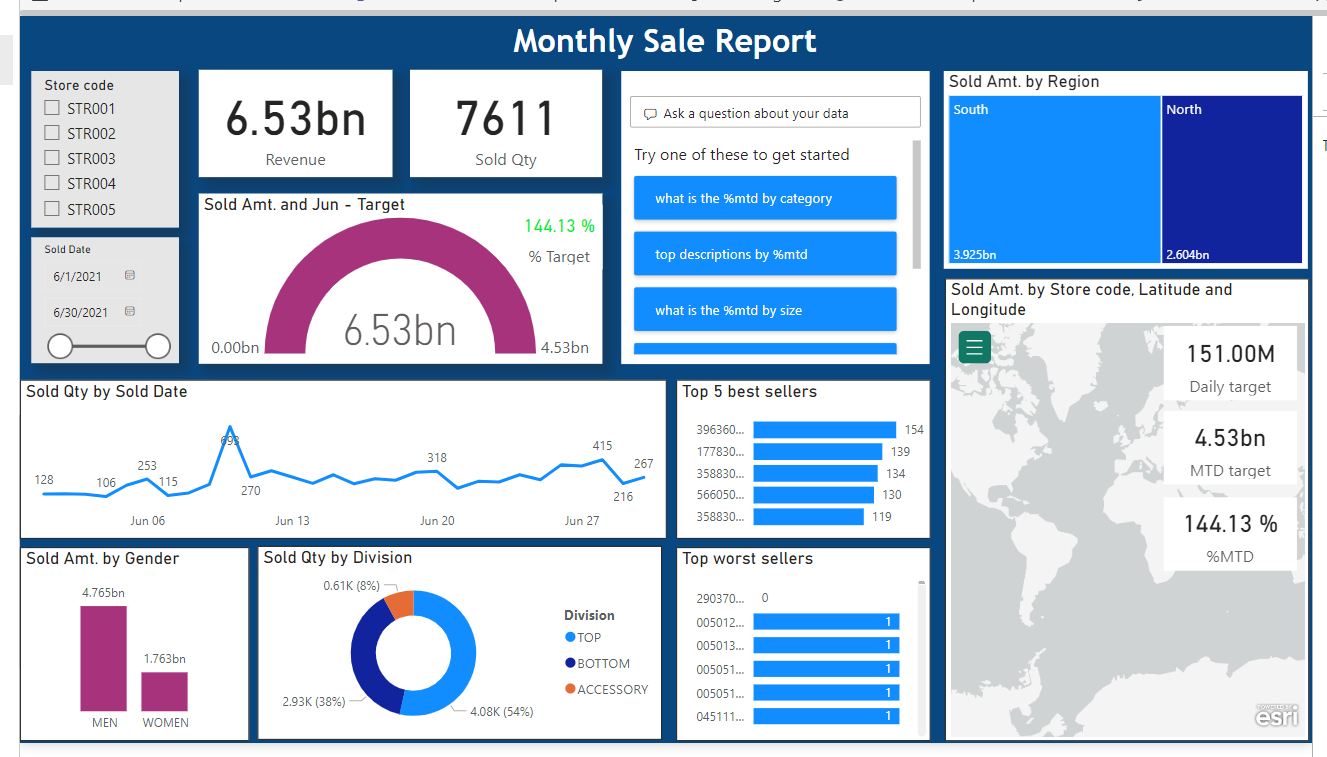Click the Q&A speech bubble icon
The height and width of the screenshot is (757, 1327).
650,114
